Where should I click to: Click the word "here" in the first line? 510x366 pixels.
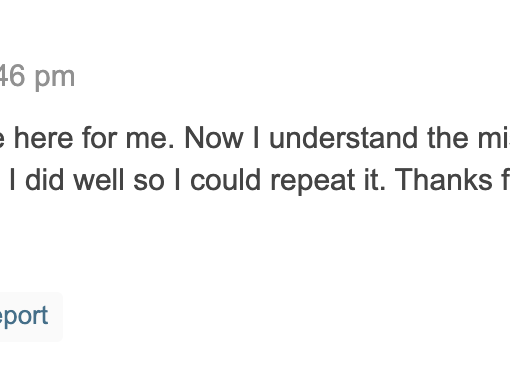point(43,138)
